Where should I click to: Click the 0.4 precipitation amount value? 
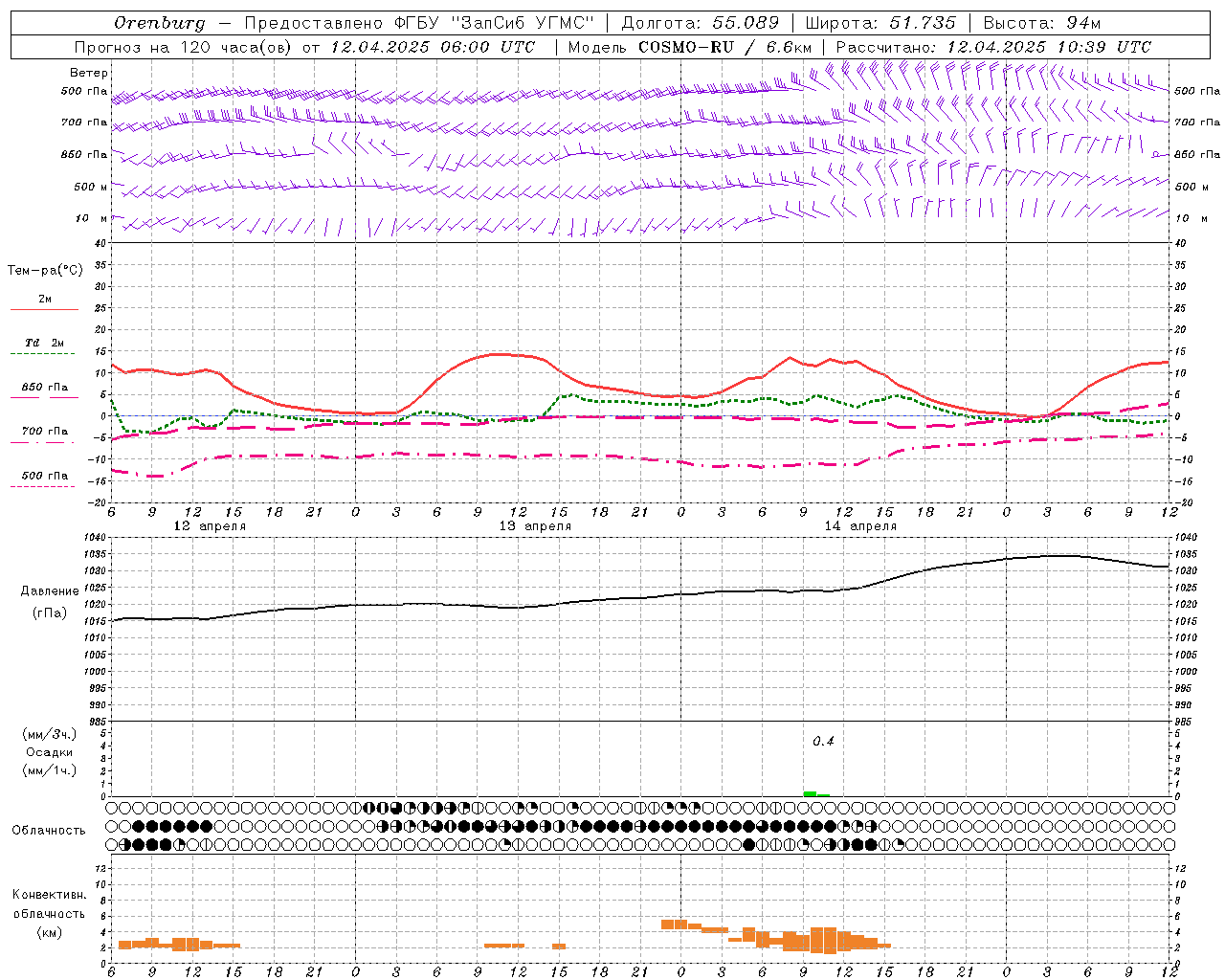tap(823, 742)
